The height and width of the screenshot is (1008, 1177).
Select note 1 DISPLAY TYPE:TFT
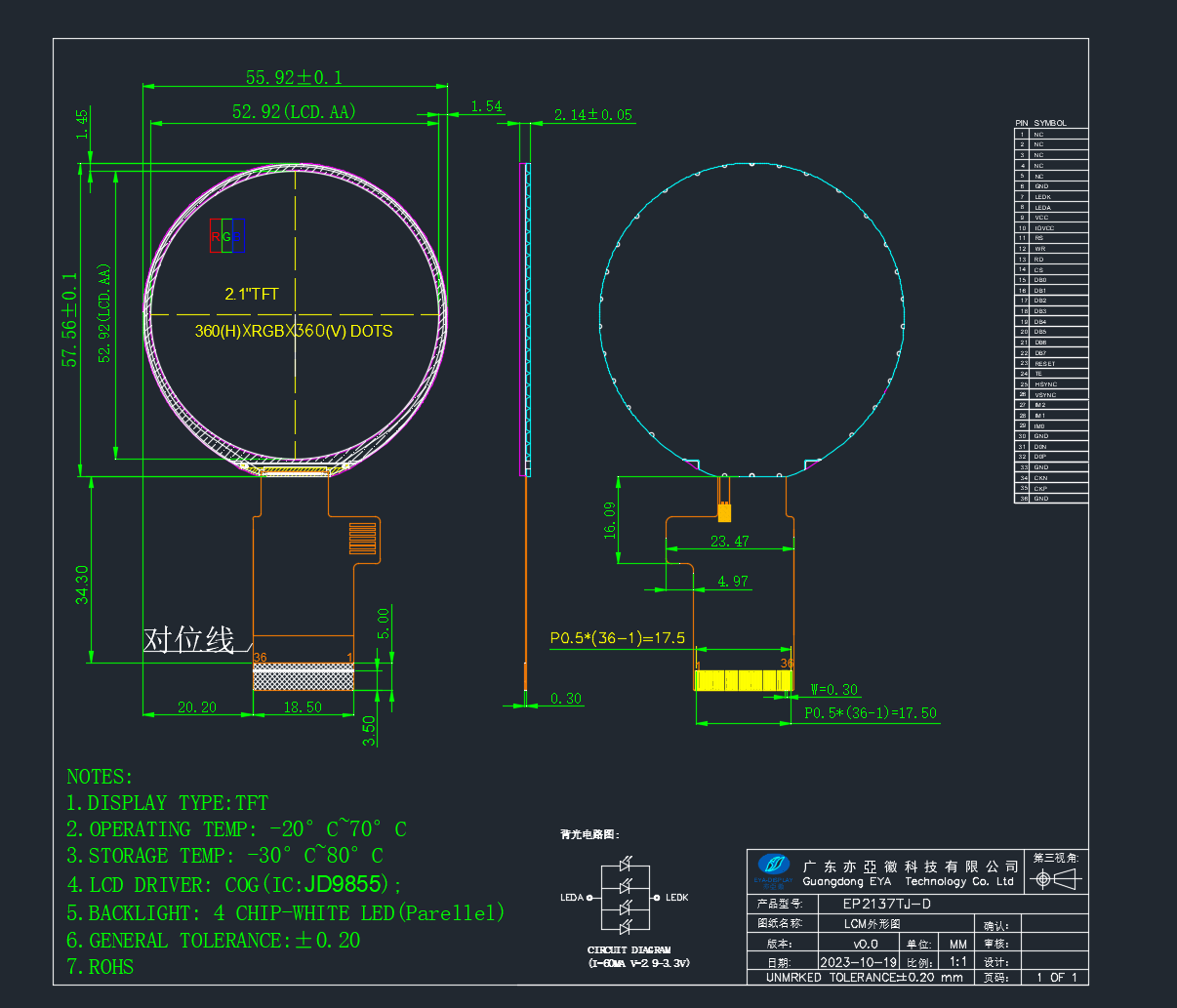[x=167, y=803]
